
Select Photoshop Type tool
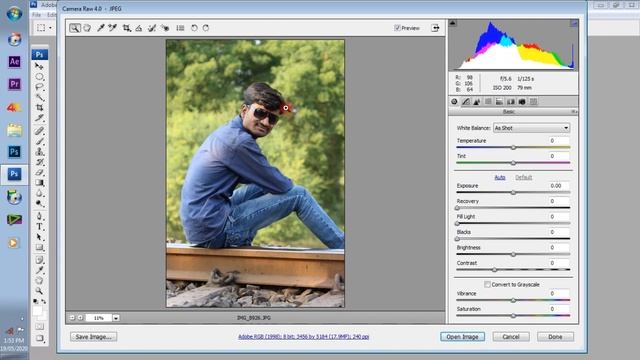(x=39, y=227)
